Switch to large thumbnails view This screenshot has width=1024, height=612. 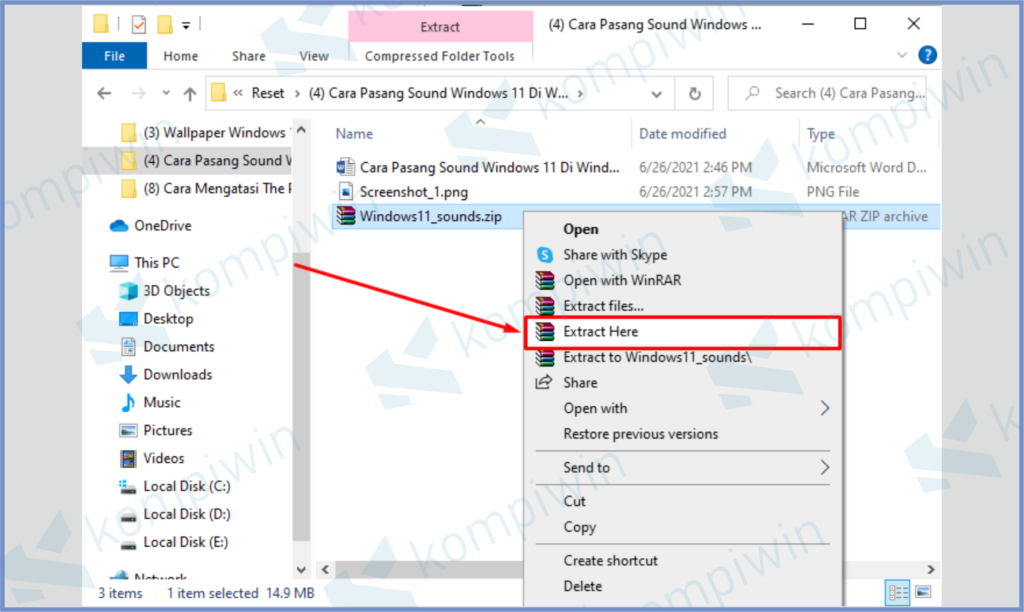click(923, 592)
